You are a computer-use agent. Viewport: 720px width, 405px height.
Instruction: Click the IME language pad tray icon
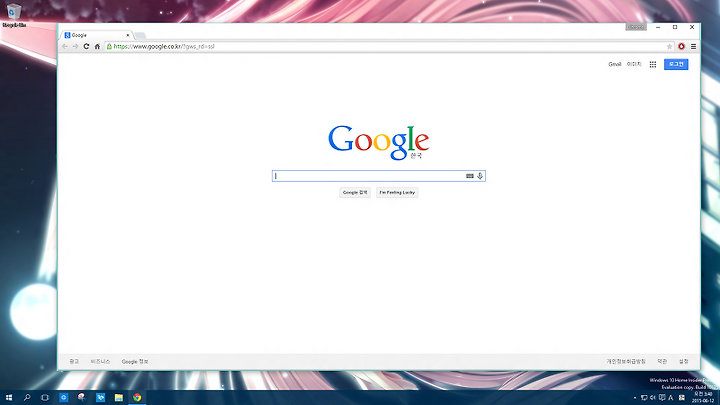681,398
